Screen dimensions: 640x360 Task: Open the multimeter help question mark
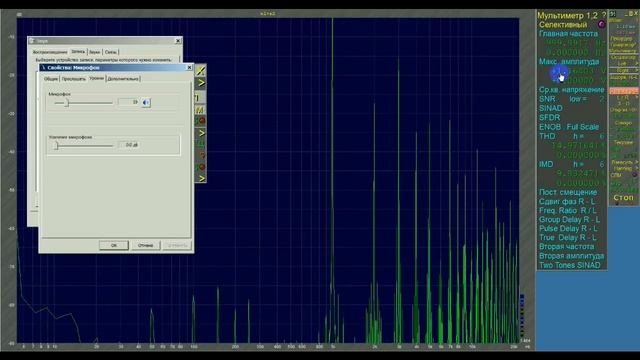pos(604,16)
